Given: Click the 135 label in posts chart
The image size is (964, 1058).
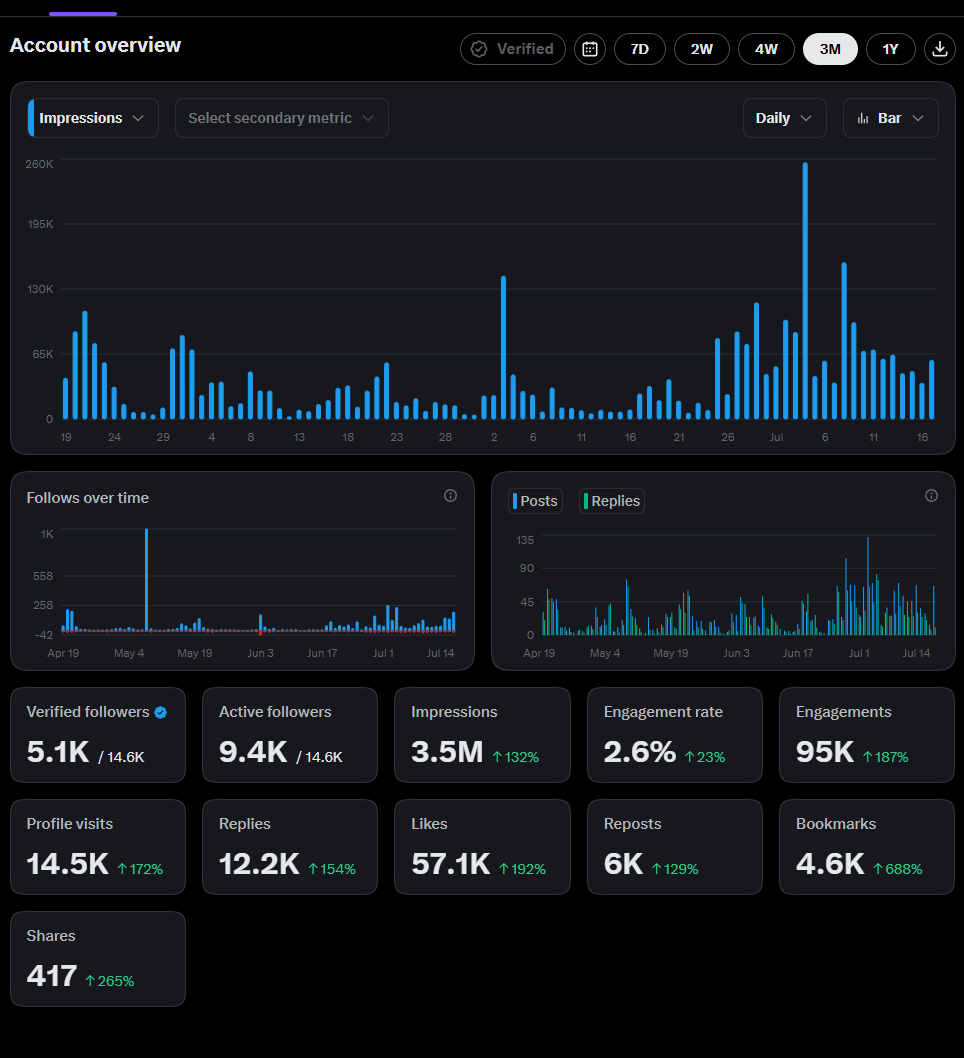Looking at the screenshot, I should (x=525, y=540).
